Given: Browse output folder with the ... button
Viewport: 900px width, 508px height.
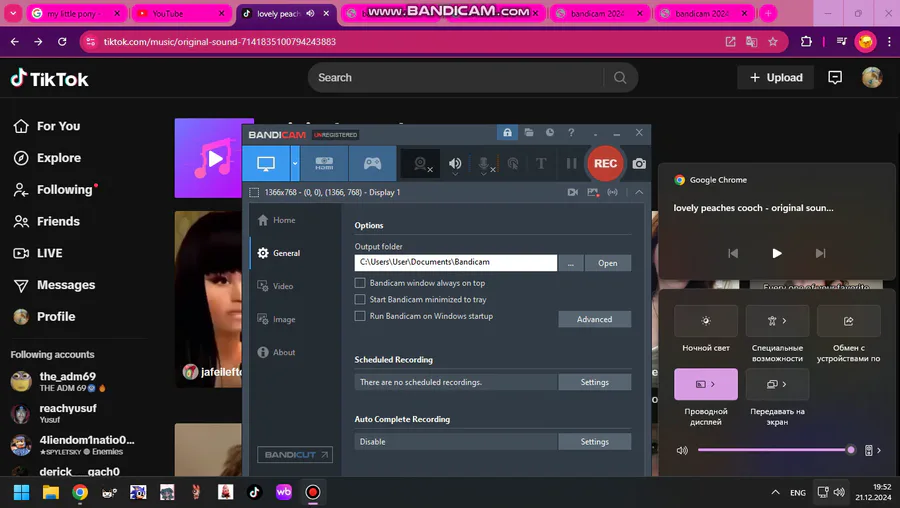Looking at the screenshot, I should pyautogui.click(x=571, y=263).
